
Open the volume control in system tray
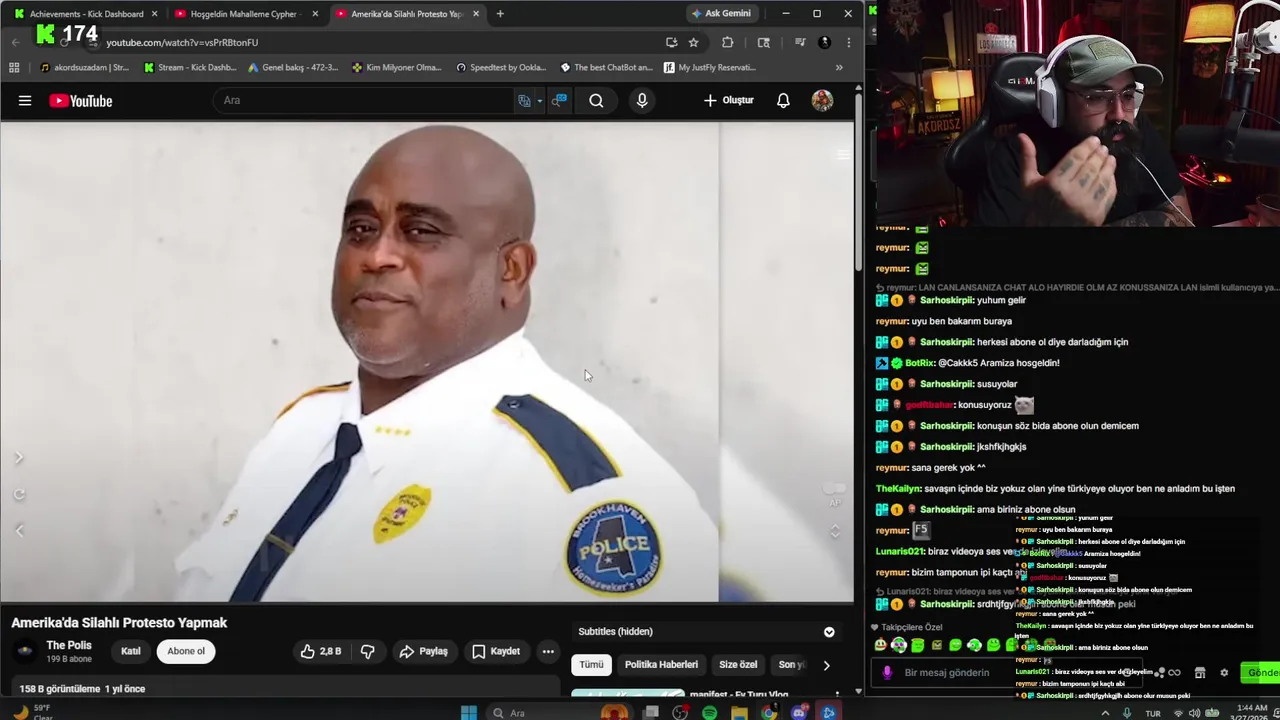1195,714
